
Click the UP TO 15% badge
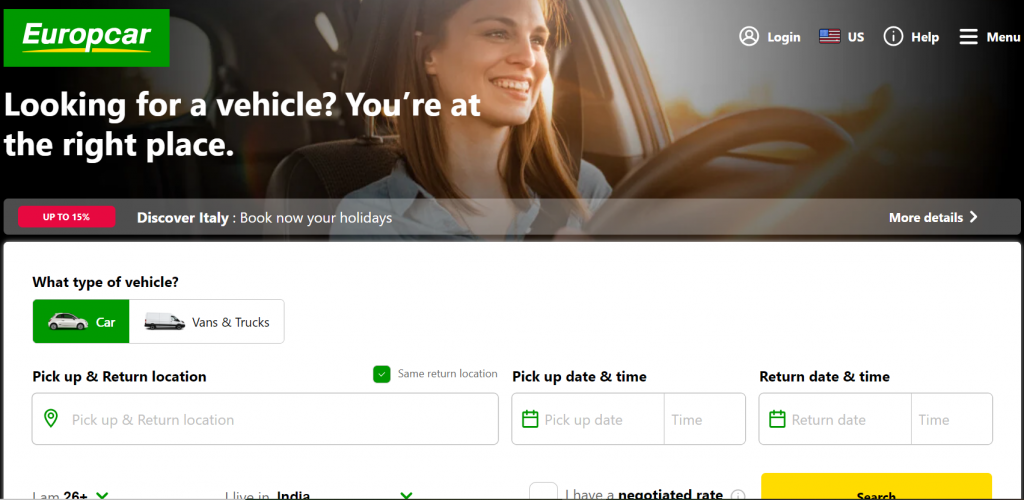67,217
